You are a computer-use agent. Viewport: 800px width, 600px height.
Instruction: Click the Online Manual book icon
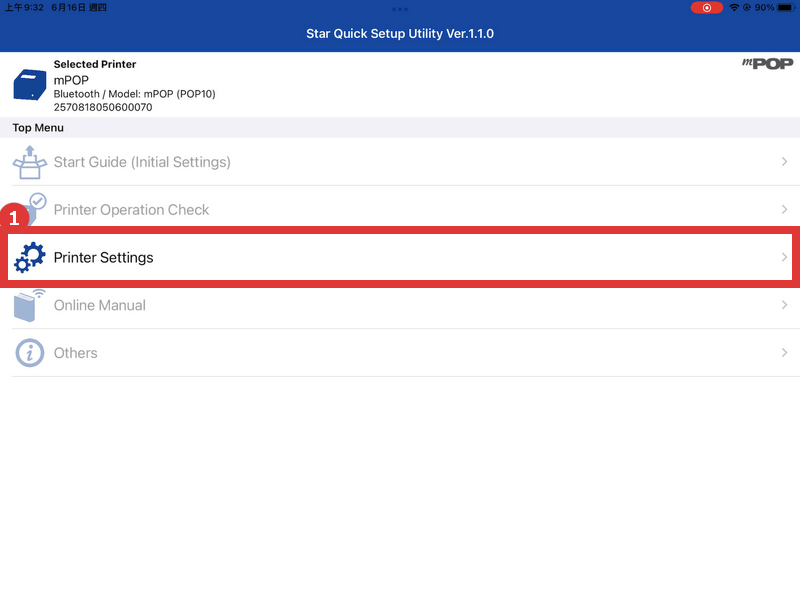tap(29, 306)
